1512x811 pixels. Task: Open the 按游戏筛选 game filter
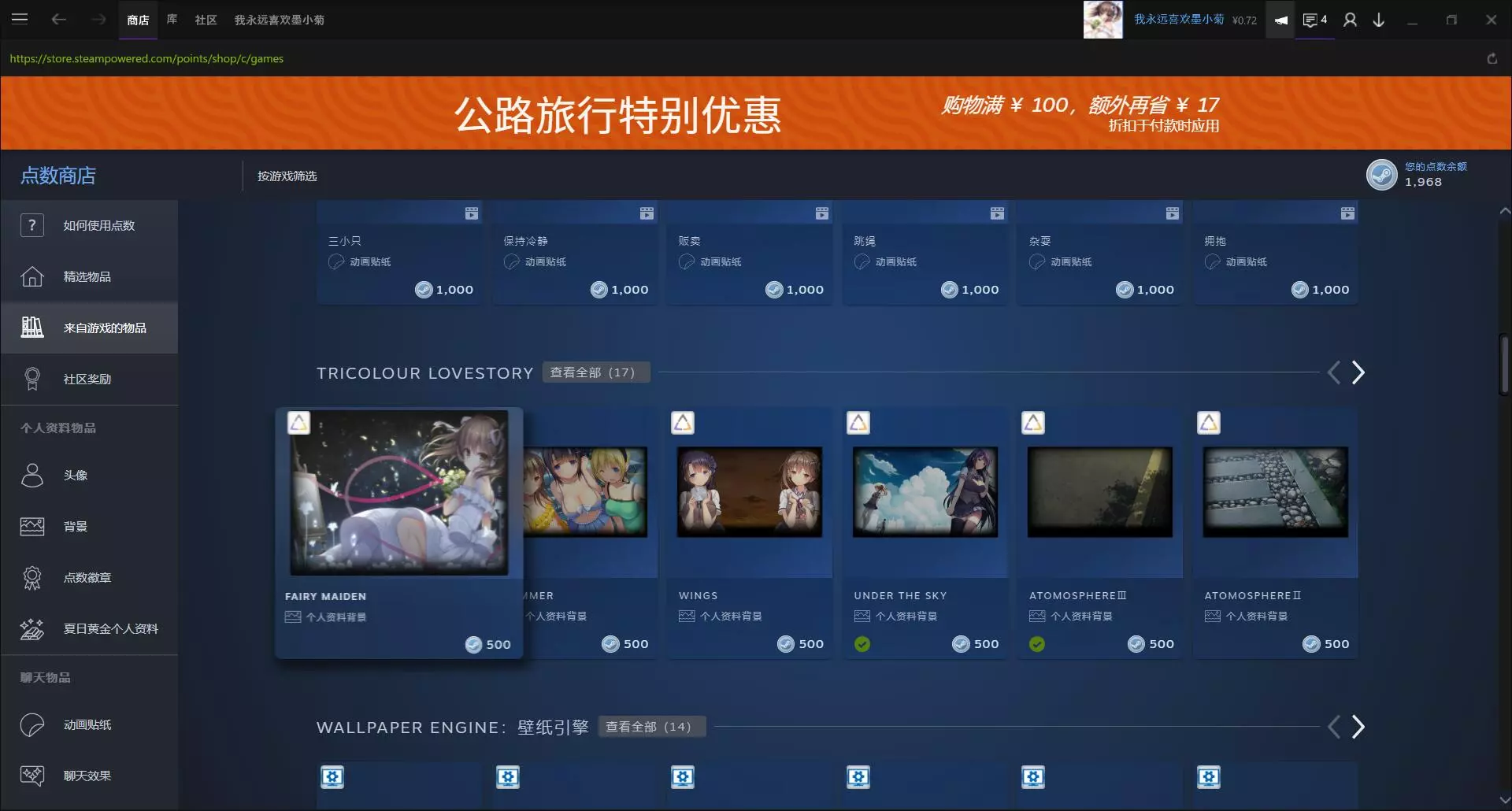pyautogui.click(x=287, y=176)
